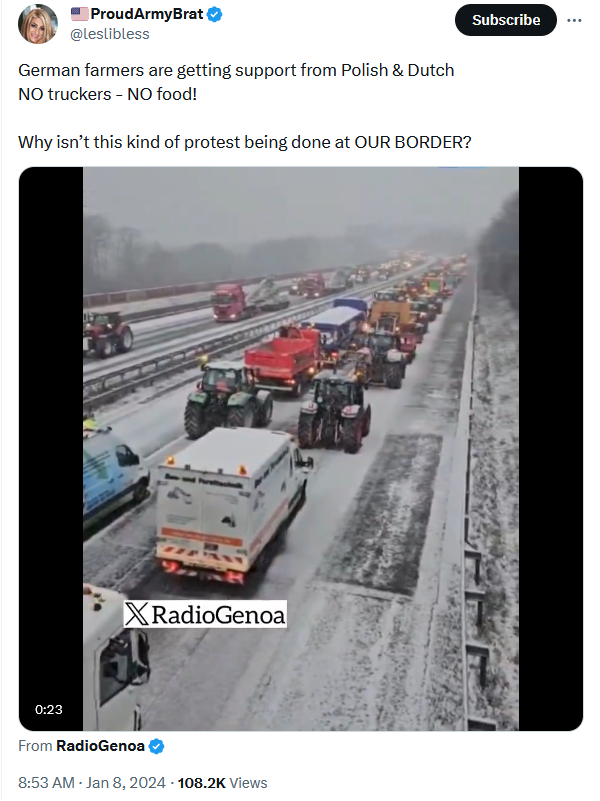The height and width of the screenshot is (801, 600).
Task: Open the ProudArmyBrat display name link
Action: (147, 14)
